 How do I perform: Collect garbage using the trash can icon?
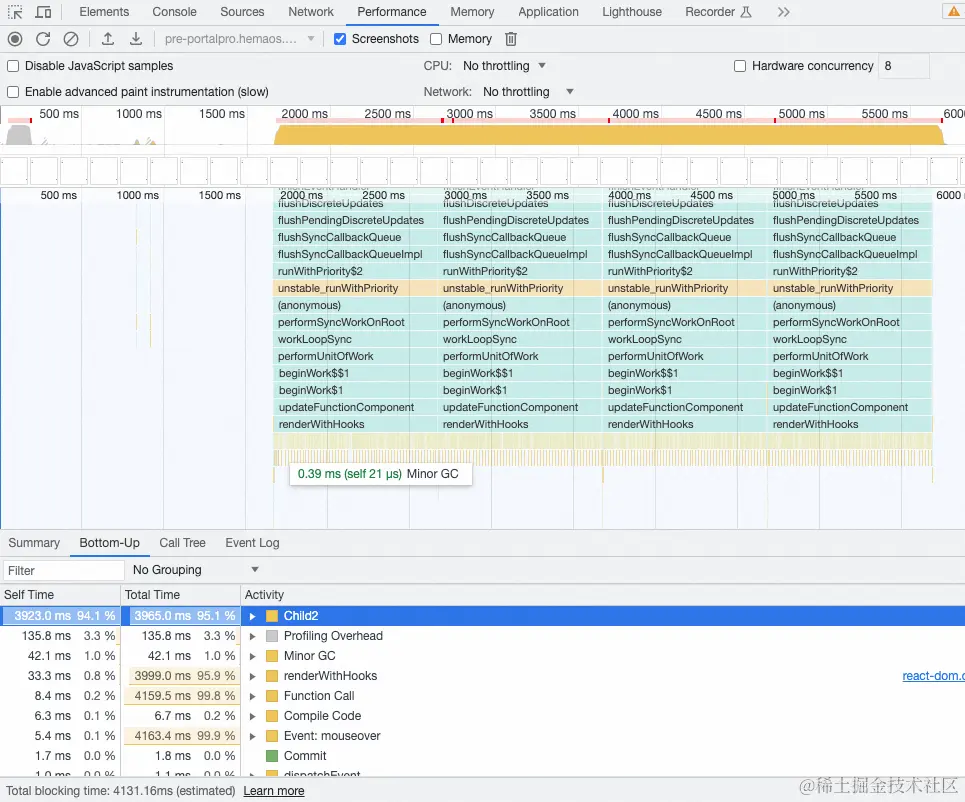[511, 39]
